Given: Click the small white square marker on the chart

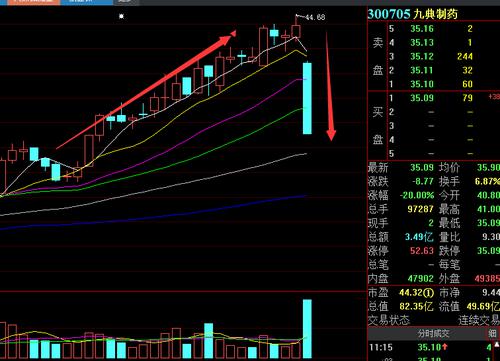Looking at the screenshot, I should click(x=121, y=16).
